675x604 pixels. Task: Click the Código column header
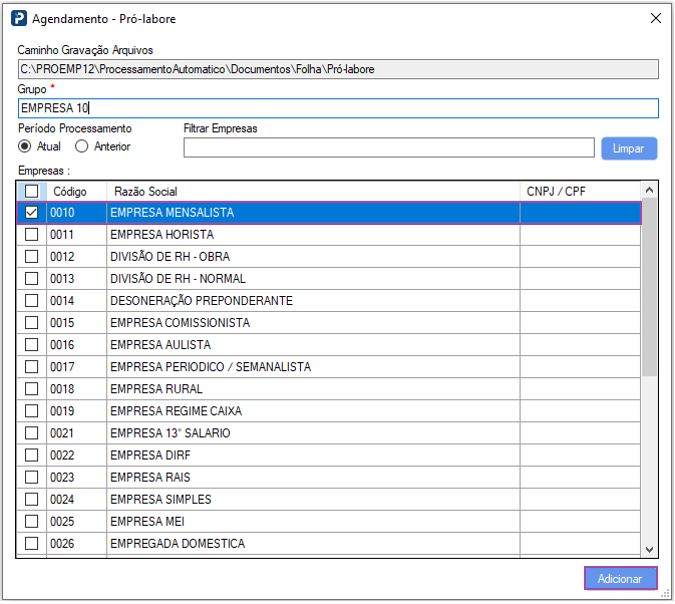[76, 191]
